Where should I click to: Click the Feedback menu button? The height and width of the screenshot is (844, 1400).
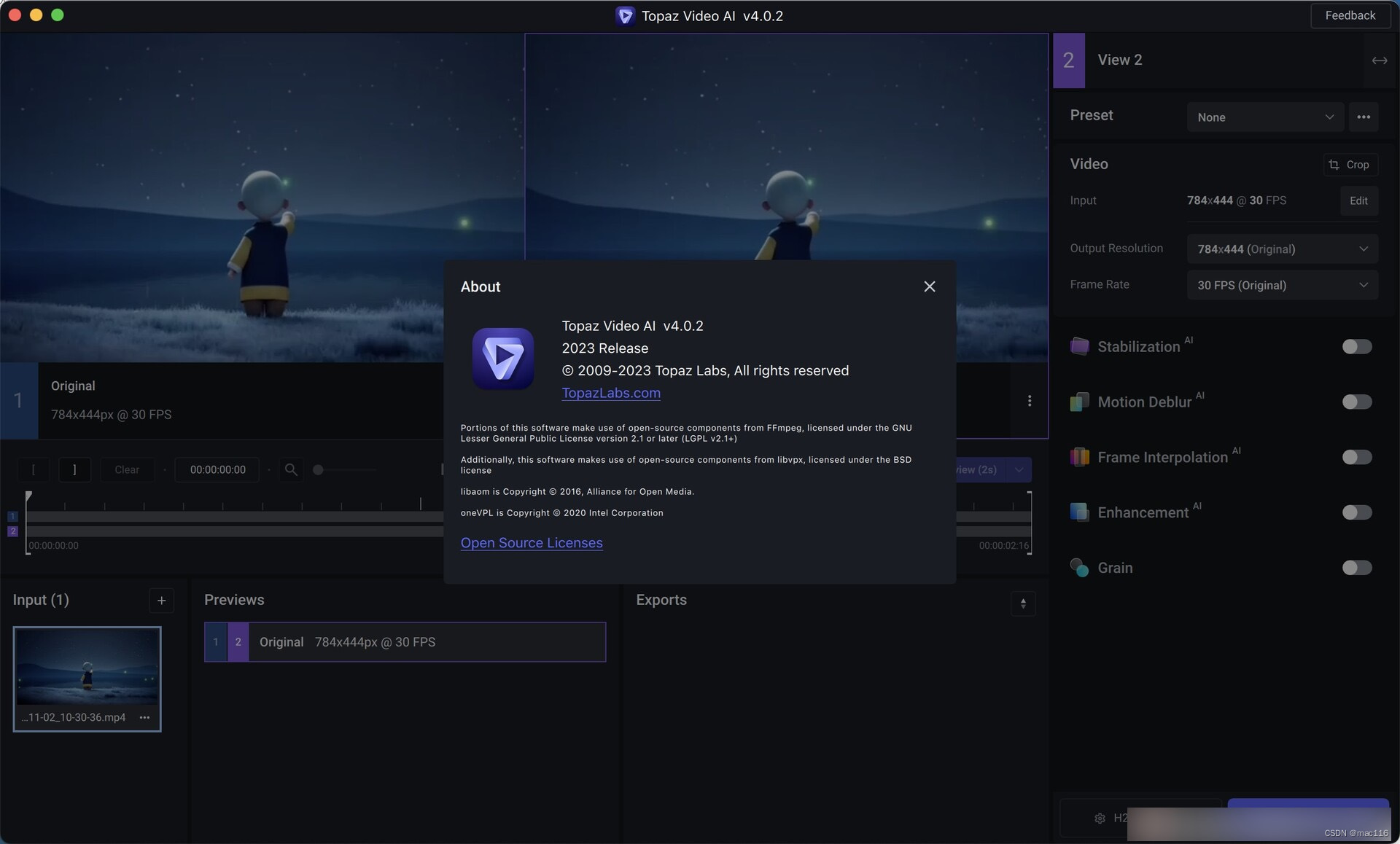pyautogui.click(x=1351, y=14)
